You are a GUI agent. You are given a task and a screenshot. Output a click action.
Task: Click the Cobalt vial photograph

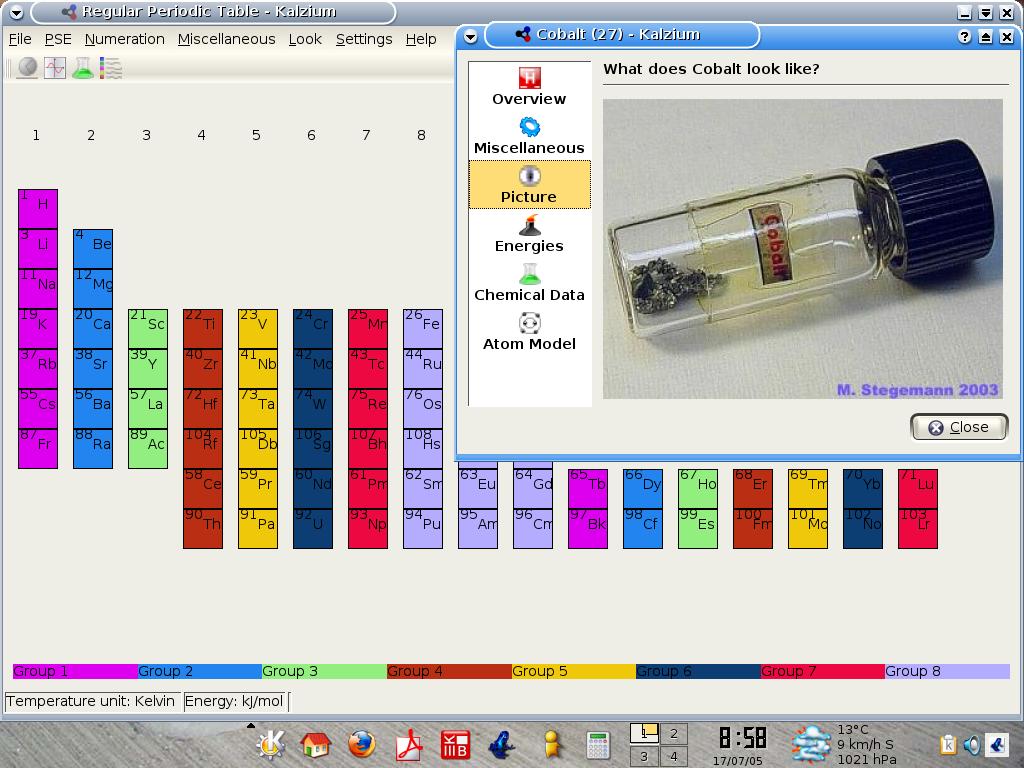click(x=803, y=249)
